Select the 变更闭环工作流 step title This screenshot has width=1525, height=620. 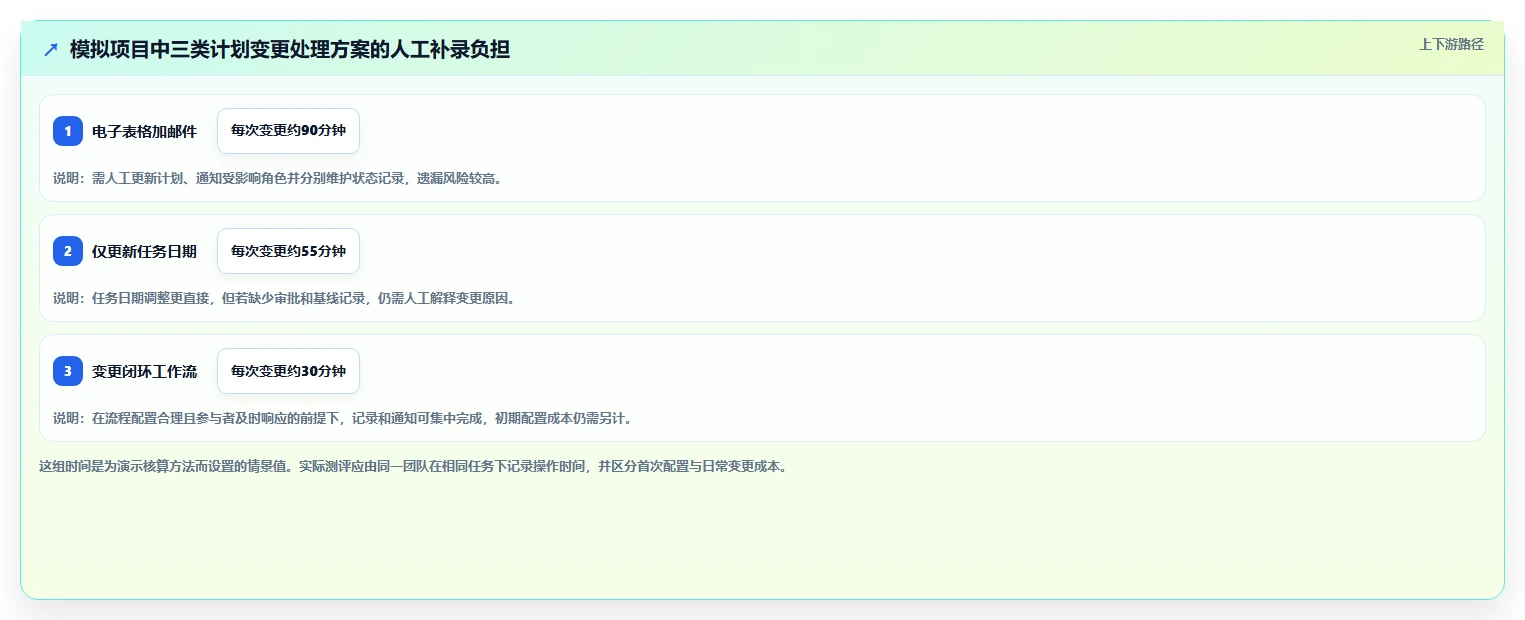pyautogui.click(x=144, y=371)
